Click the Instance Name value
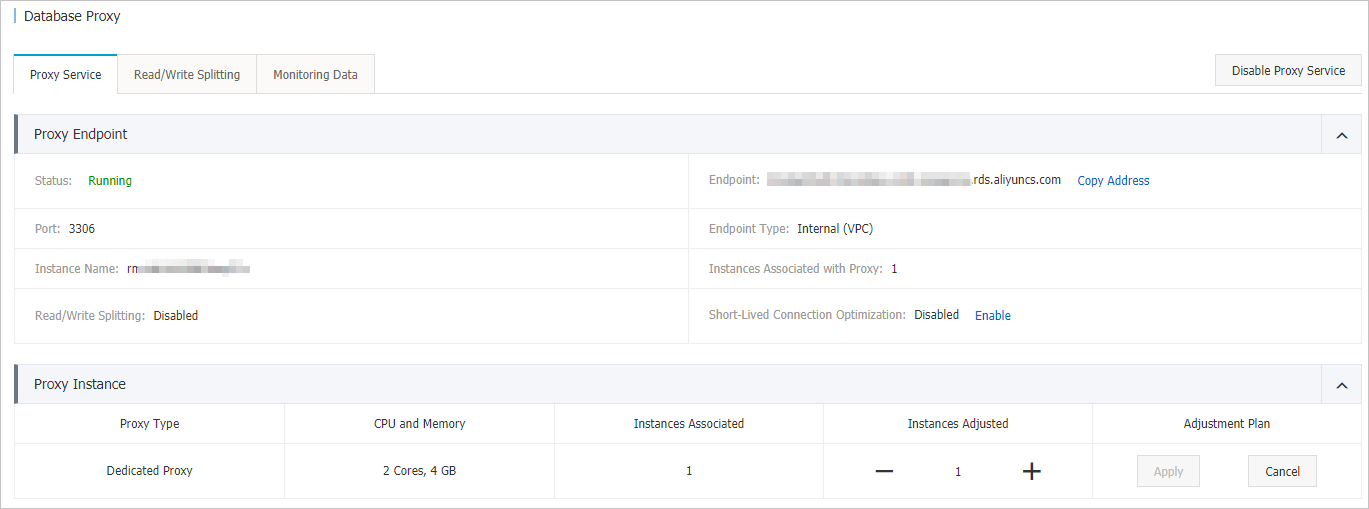This screenshot has height=509, width=1369. click(188, 269)
